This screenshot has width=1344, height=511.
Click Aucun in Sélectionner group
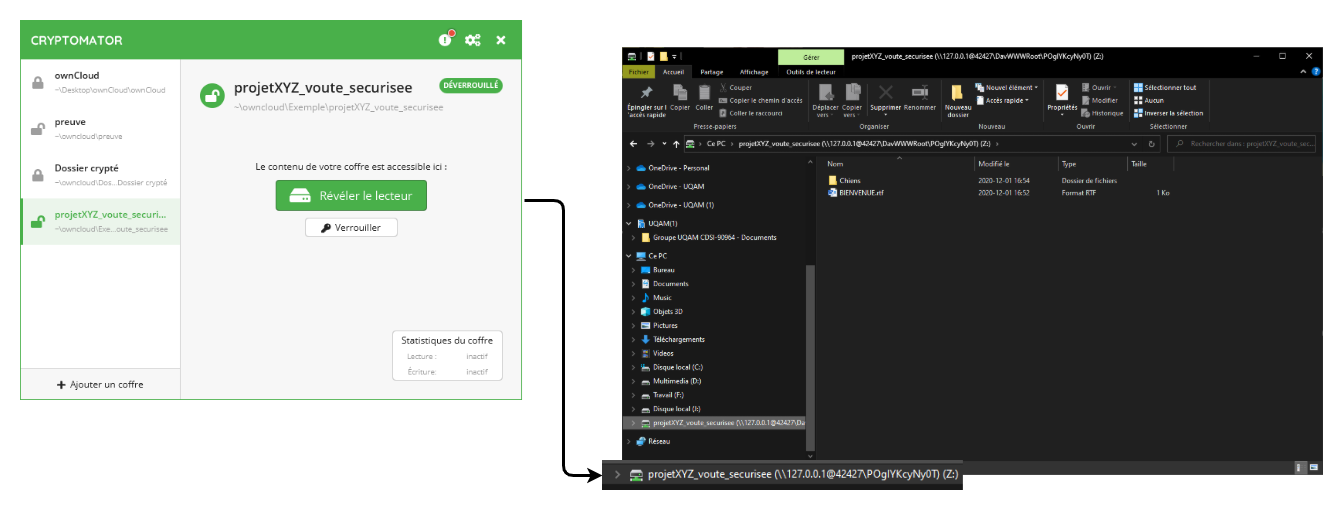click(1149, 100)
